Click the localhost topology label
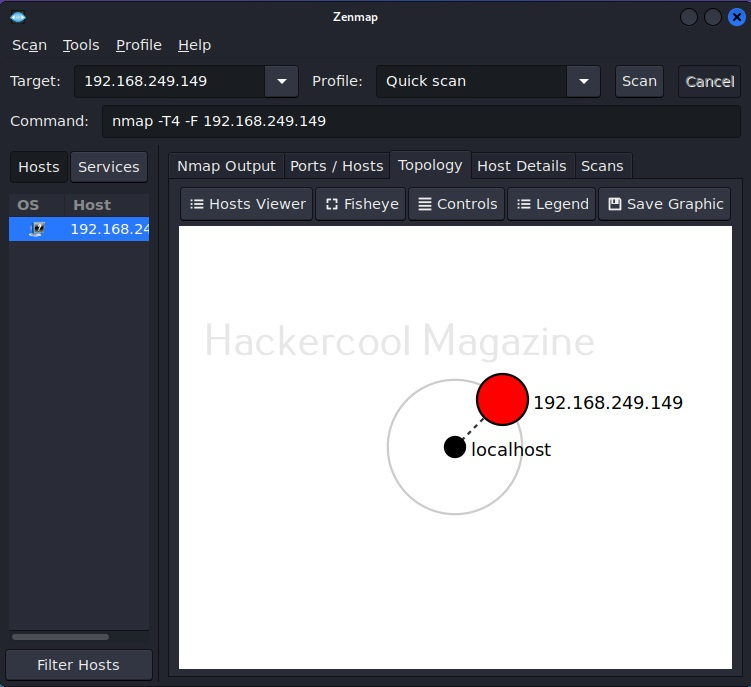 click(x=511, y=449)
